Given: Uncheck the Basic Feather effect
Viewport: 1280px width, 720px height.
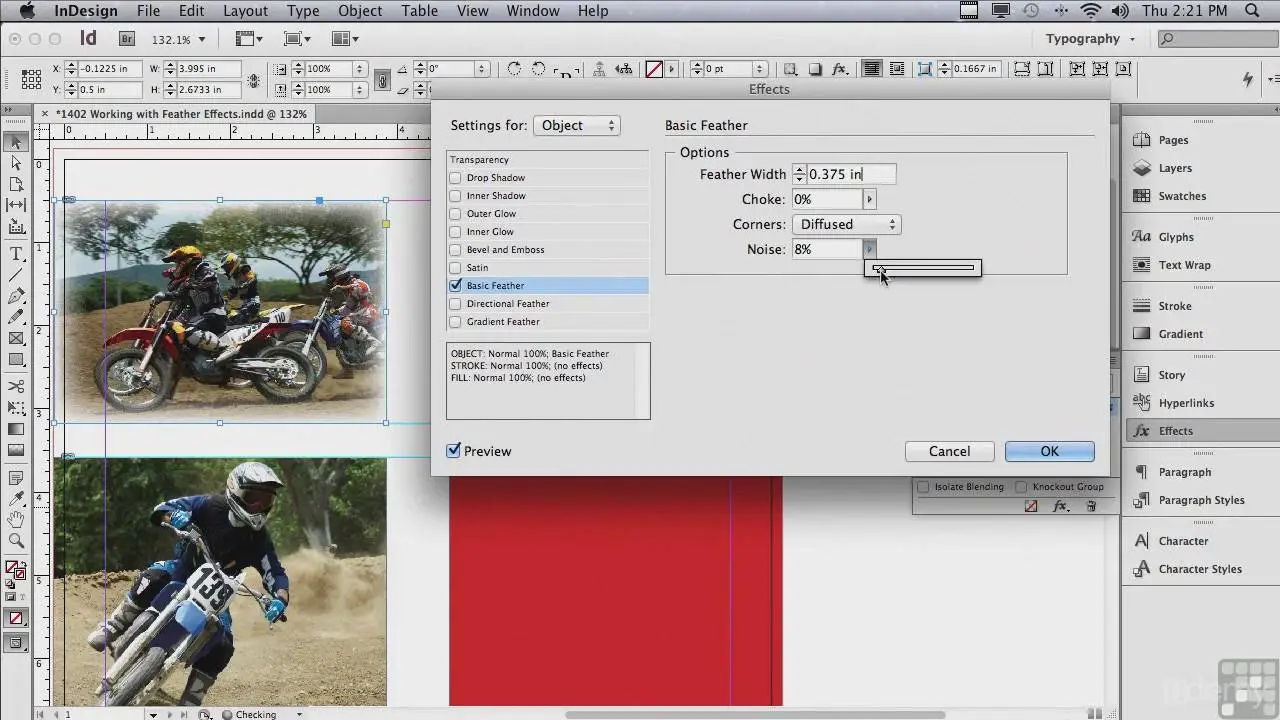Looking at the screenshot, I should click(456, 286).
